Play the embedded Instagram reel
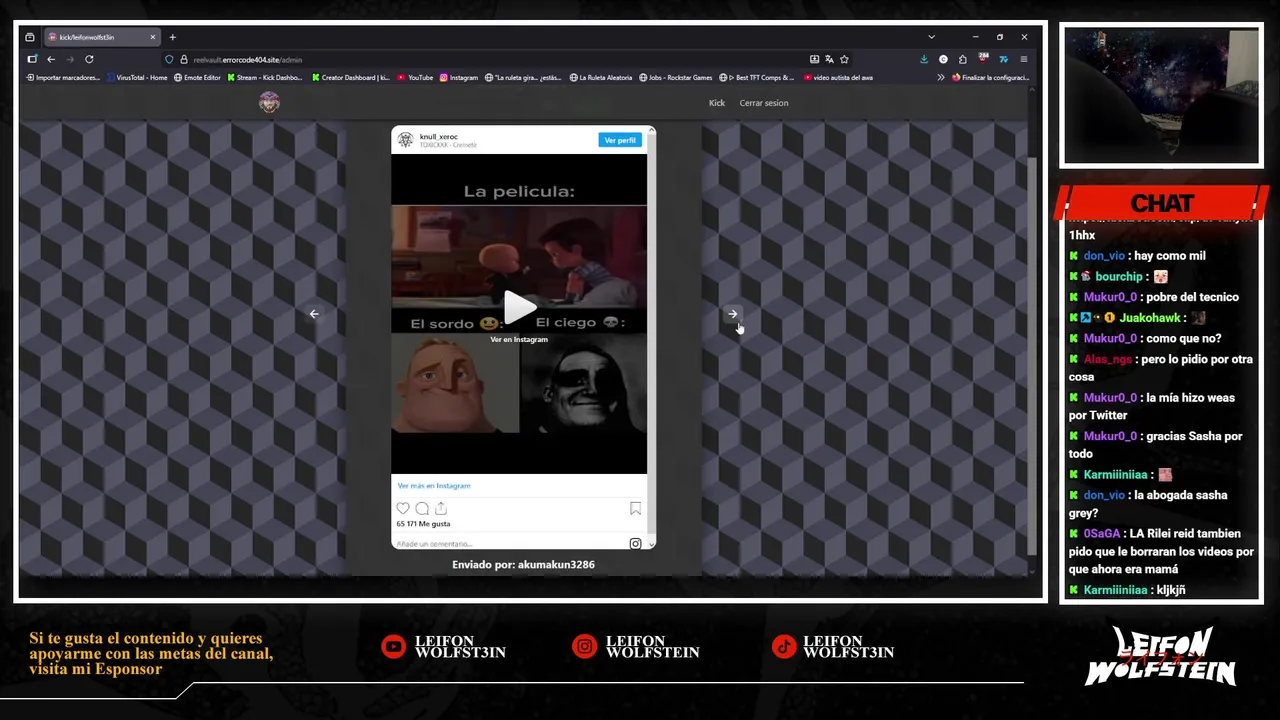 point(519,308)
